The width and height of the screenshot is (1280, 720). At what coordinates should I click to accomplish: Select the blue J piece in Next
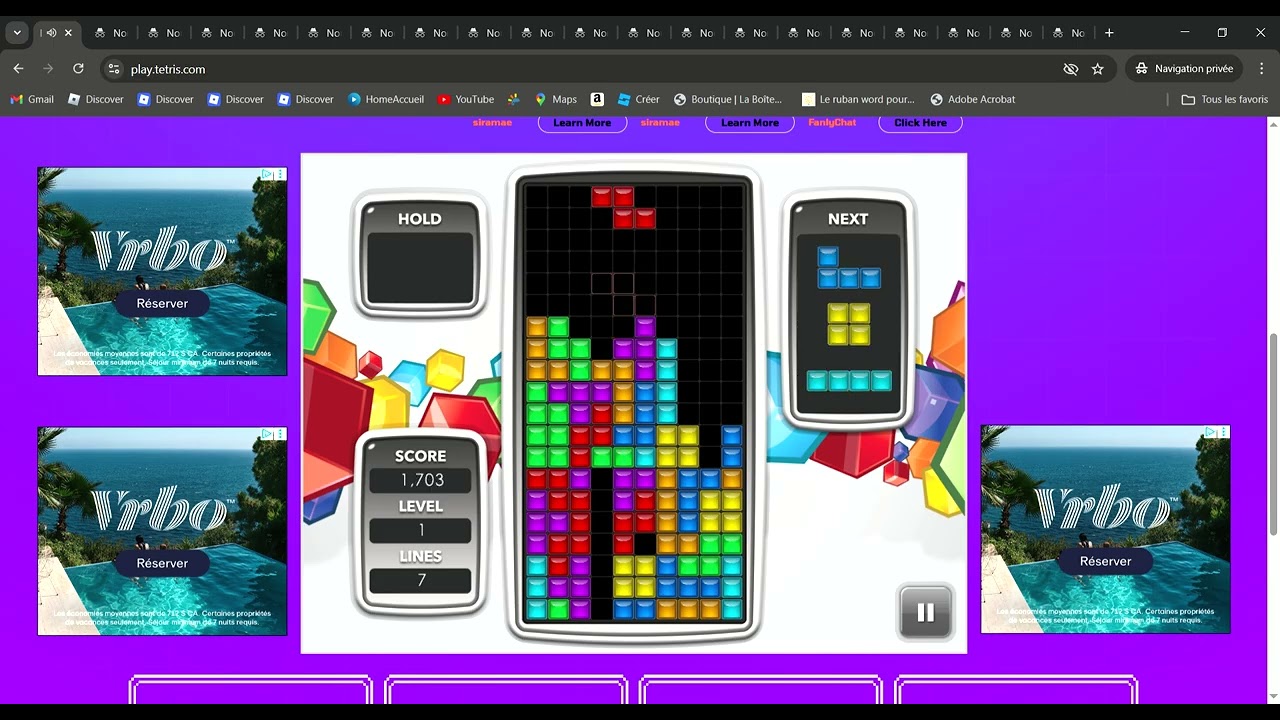click(849, 268)
